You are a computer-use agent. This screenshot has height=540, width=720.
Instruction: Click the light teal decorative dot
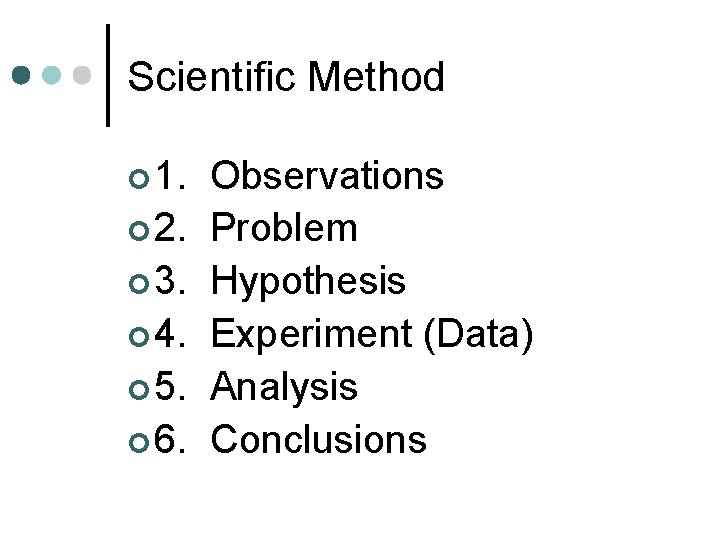click(54, 76)
